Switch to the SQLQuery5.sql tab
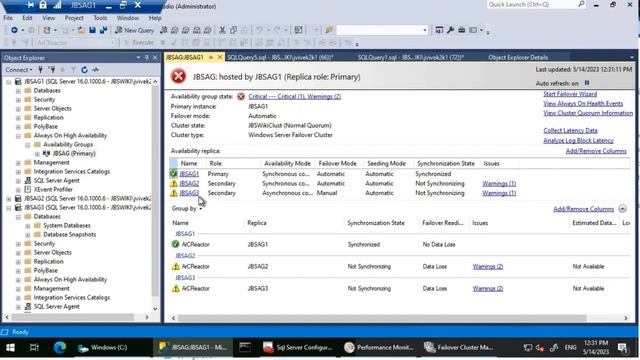 (280, 58)
